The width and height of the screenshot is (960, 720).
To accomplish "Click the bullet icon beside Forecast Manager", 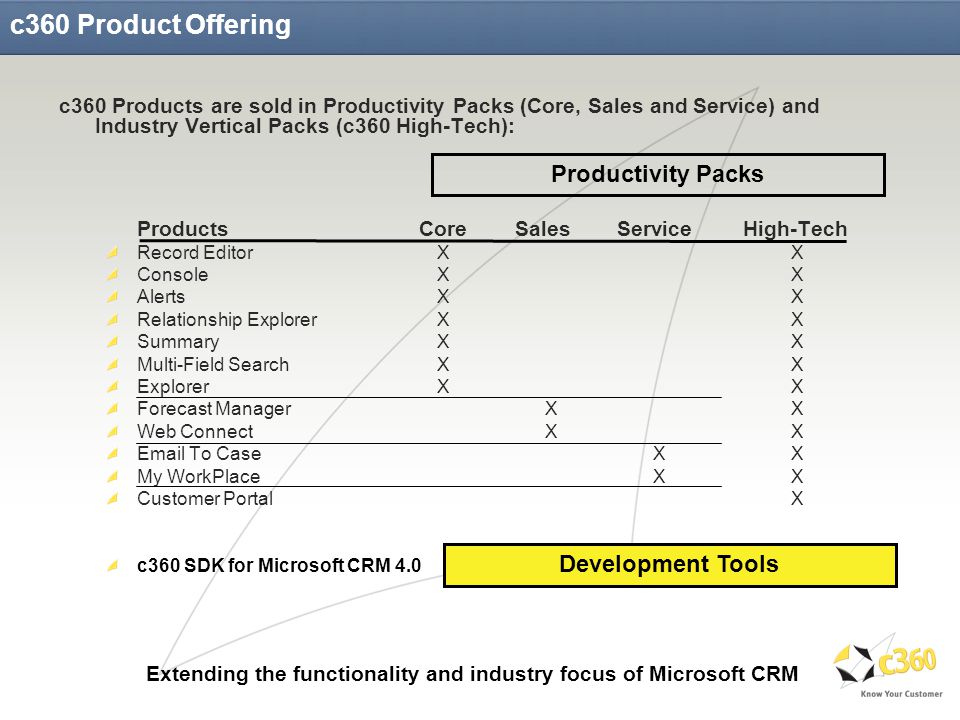I will [x=113, y=409].
